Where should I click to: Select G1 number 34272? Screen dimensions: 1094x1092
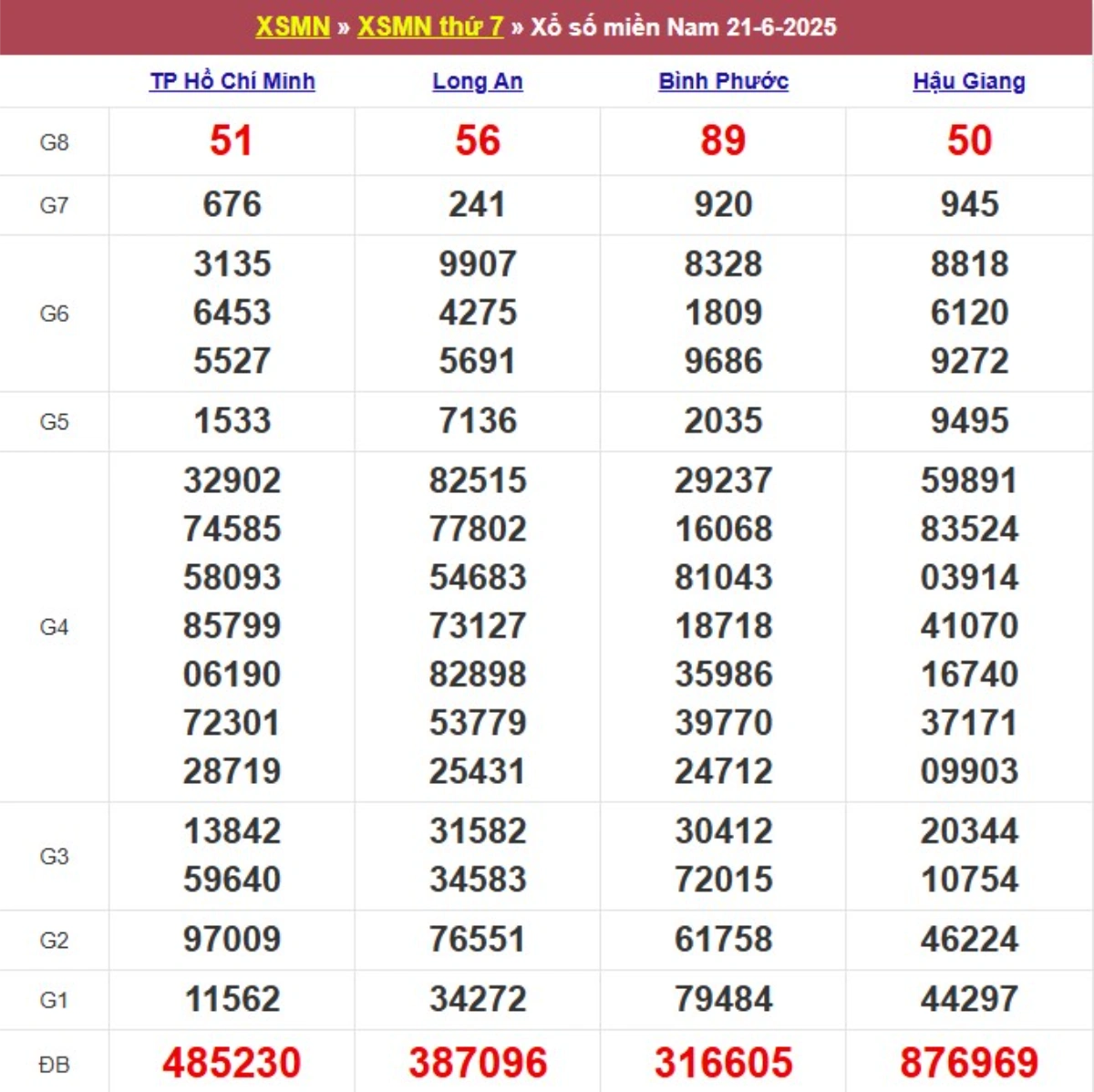click(478, 1000)
